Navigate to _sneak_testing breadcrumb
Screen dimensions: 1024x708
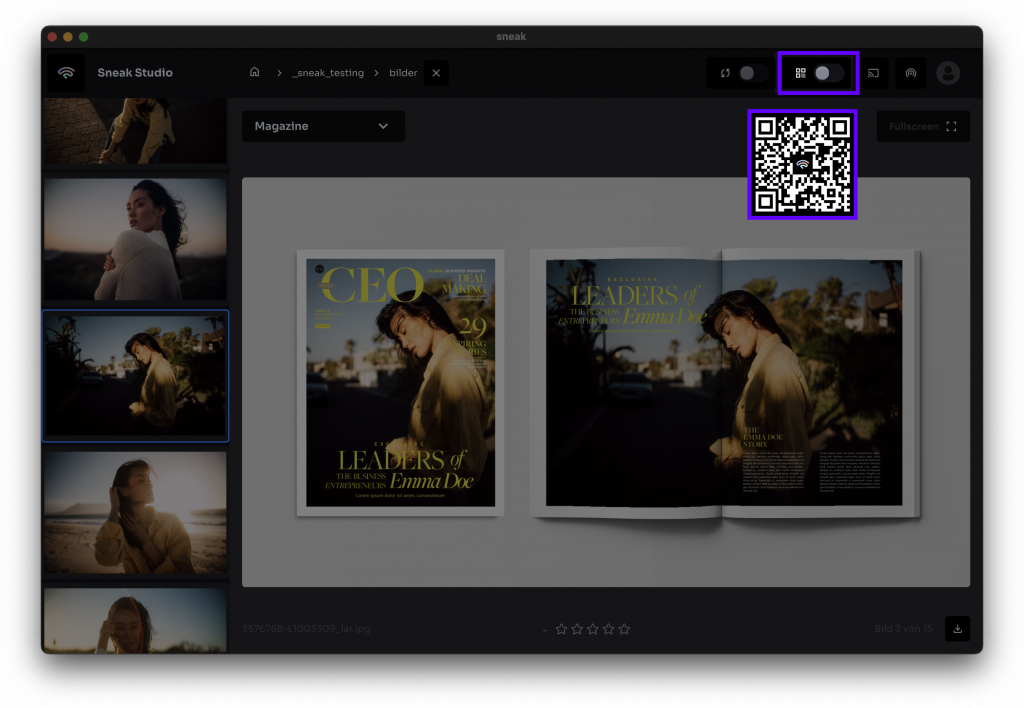click(327, 73)
